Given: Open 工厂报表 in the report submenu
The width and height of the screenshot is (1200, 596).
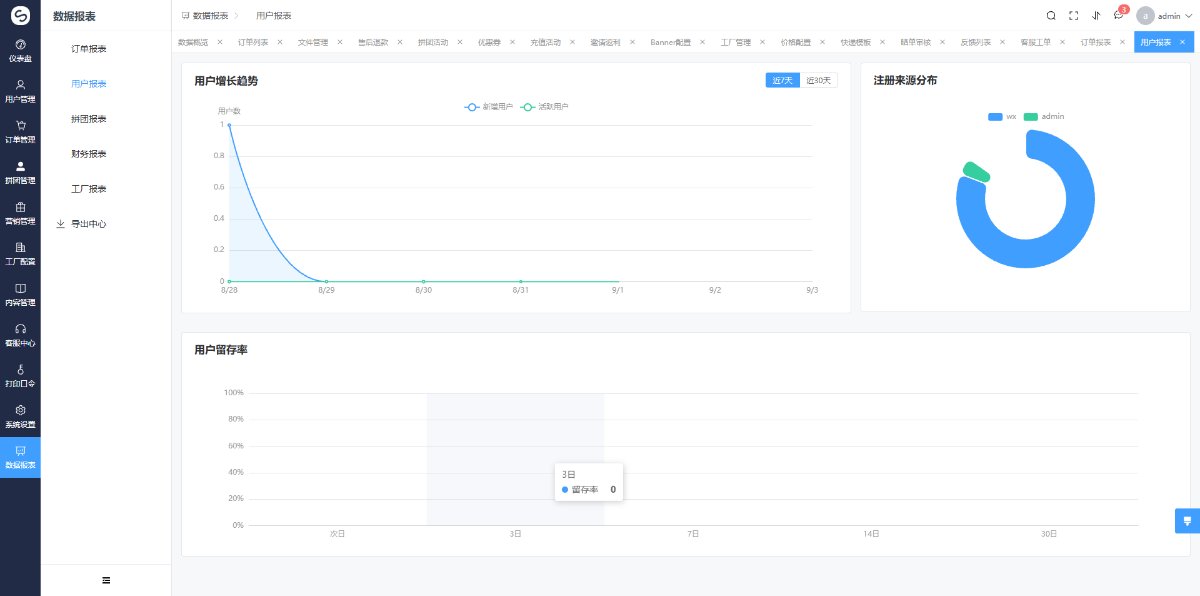Looking at the screenshot, I should pyautogui.click(x=89, y=189).
